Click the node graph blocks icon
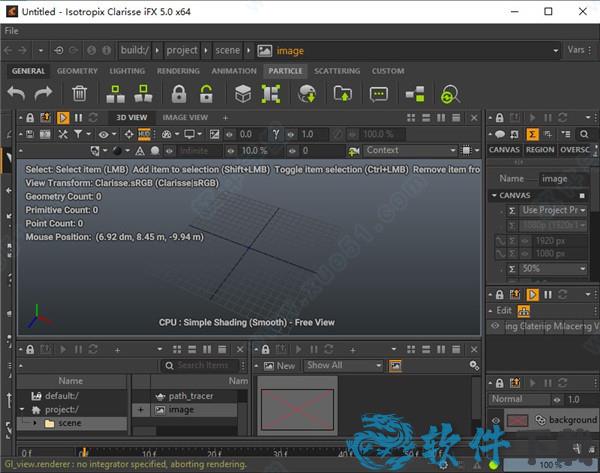Viewport: 600px width, 473px height. (x=415, y=94)
